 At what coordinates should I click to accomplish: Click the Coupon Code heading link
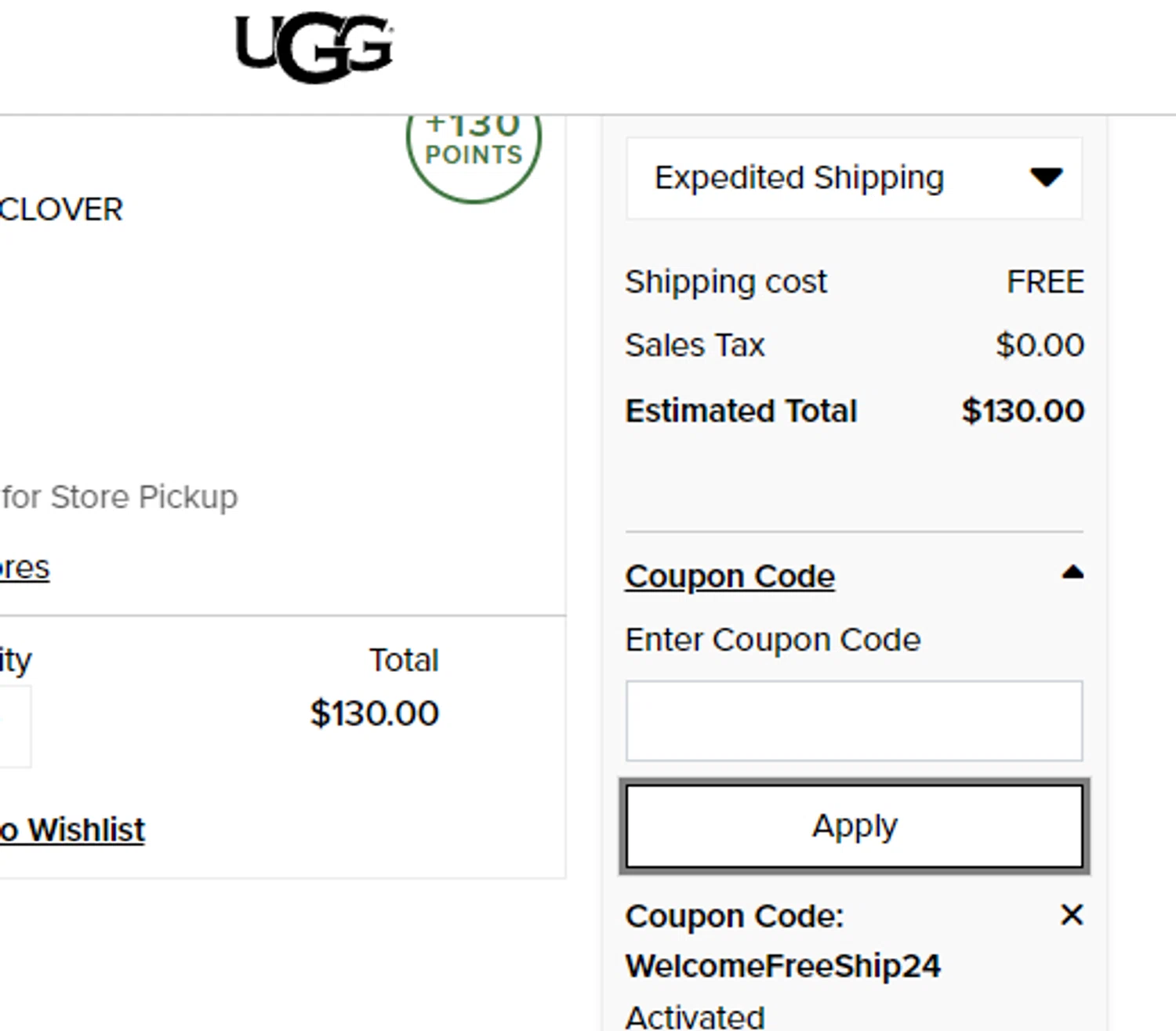[x=730, y=576]
